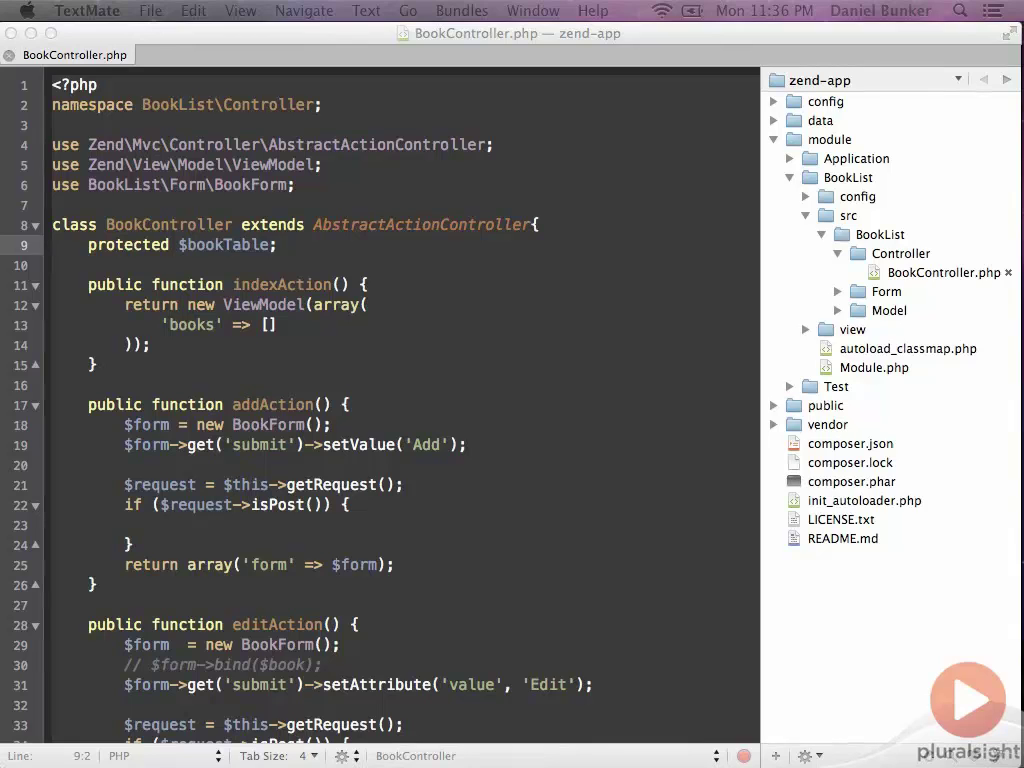
Task: Open the Notification Center list icon
Action: 993,10
